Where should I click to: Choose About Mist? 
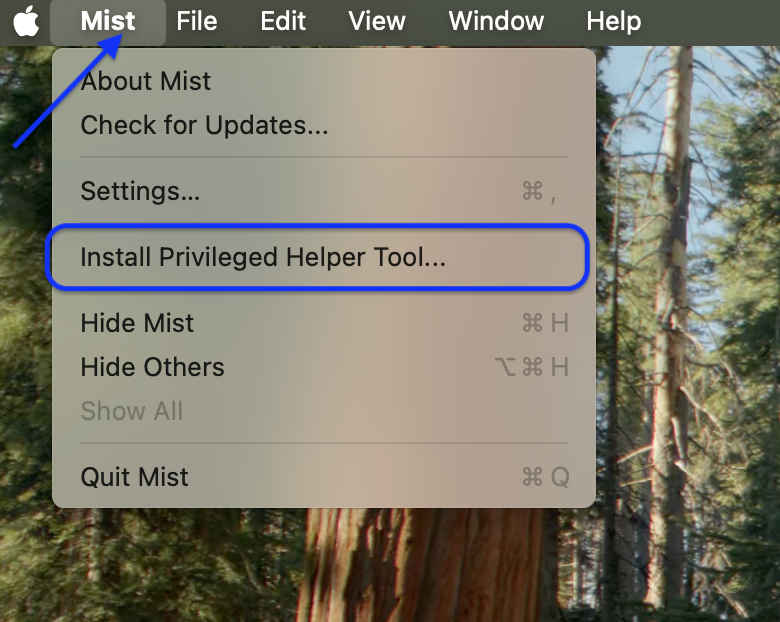click(324, 81)
